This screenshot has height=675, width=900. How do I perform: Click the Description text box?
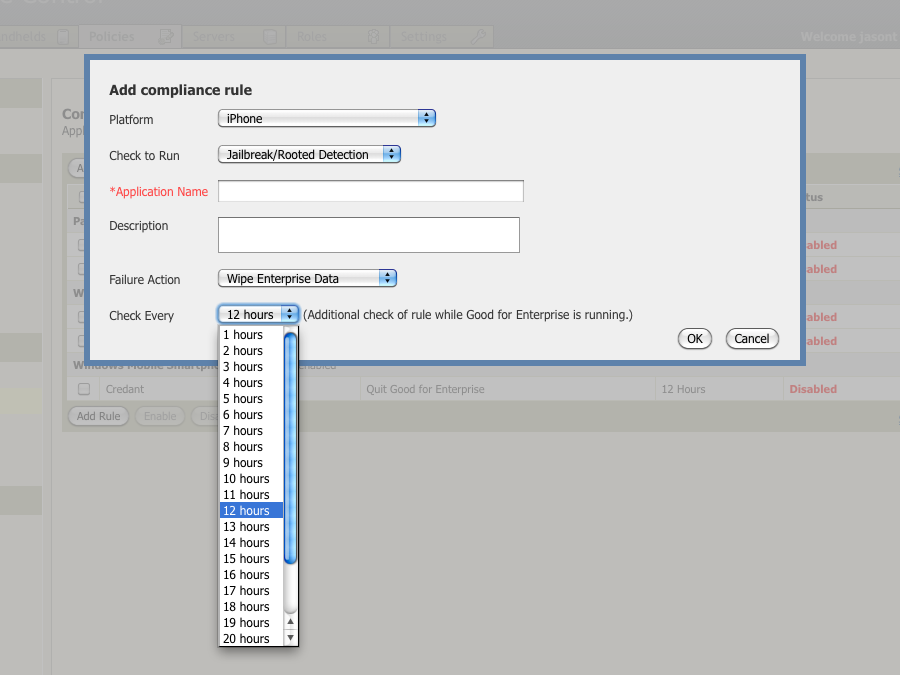(x=368, y=235)
